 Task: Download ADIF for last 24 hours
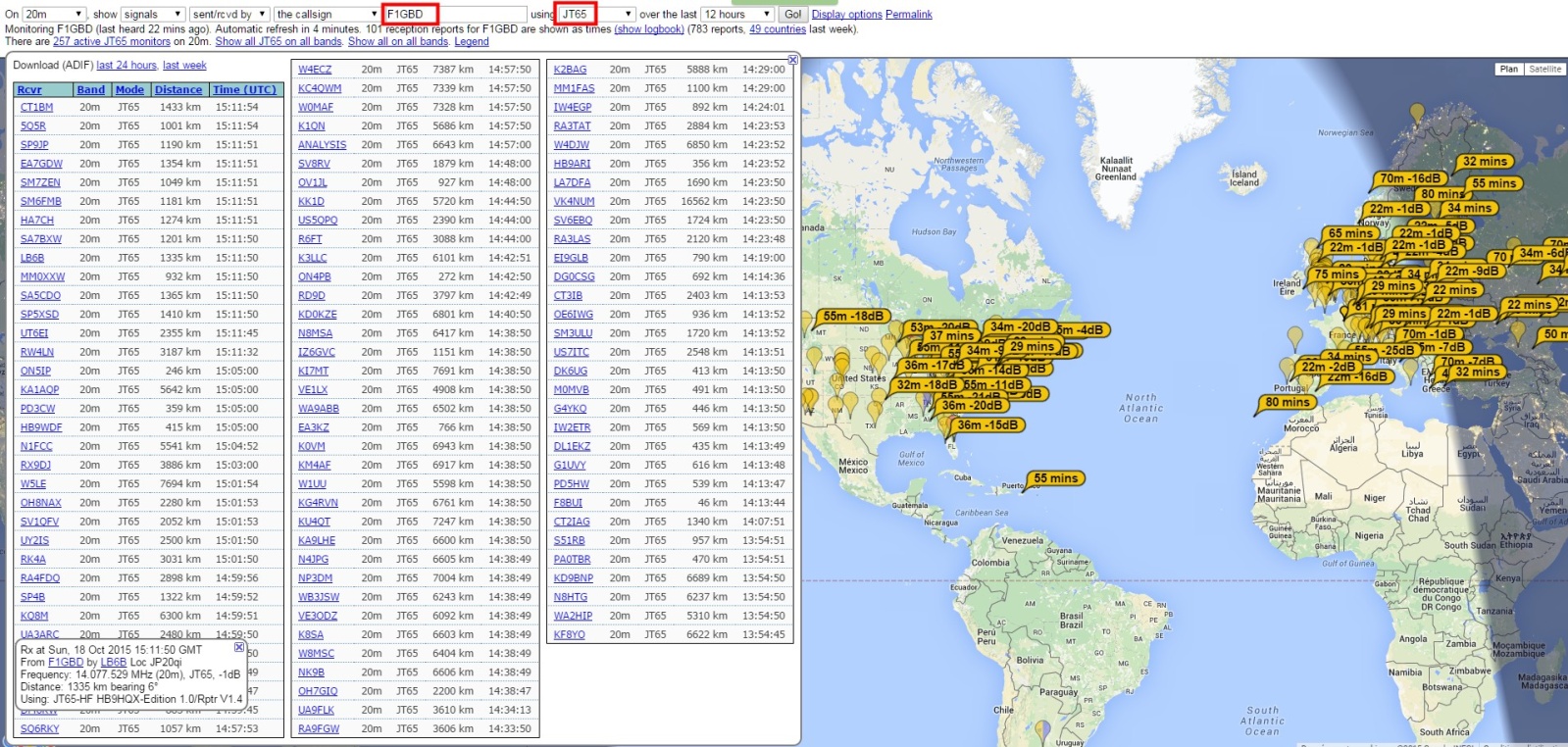click(x=126, y=66)
